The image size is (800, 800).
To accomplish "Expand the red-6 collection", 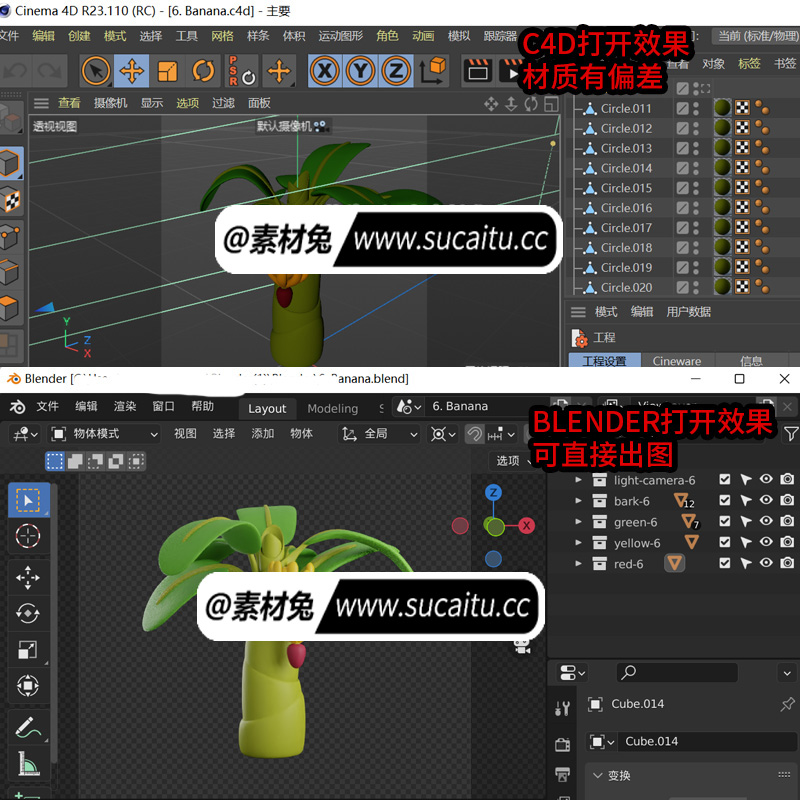I will pyautogui.click(x=579, y=564).
